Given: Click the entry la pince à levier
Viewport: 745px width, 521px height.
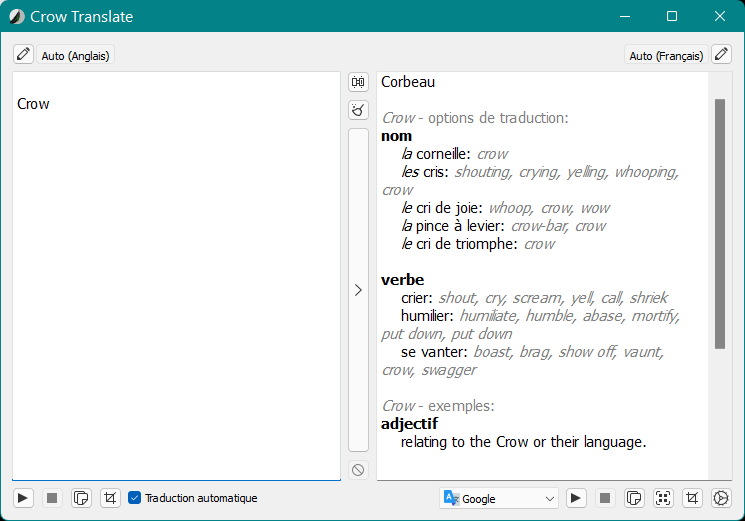Looking at the screenshot, I should click(453, 226).
